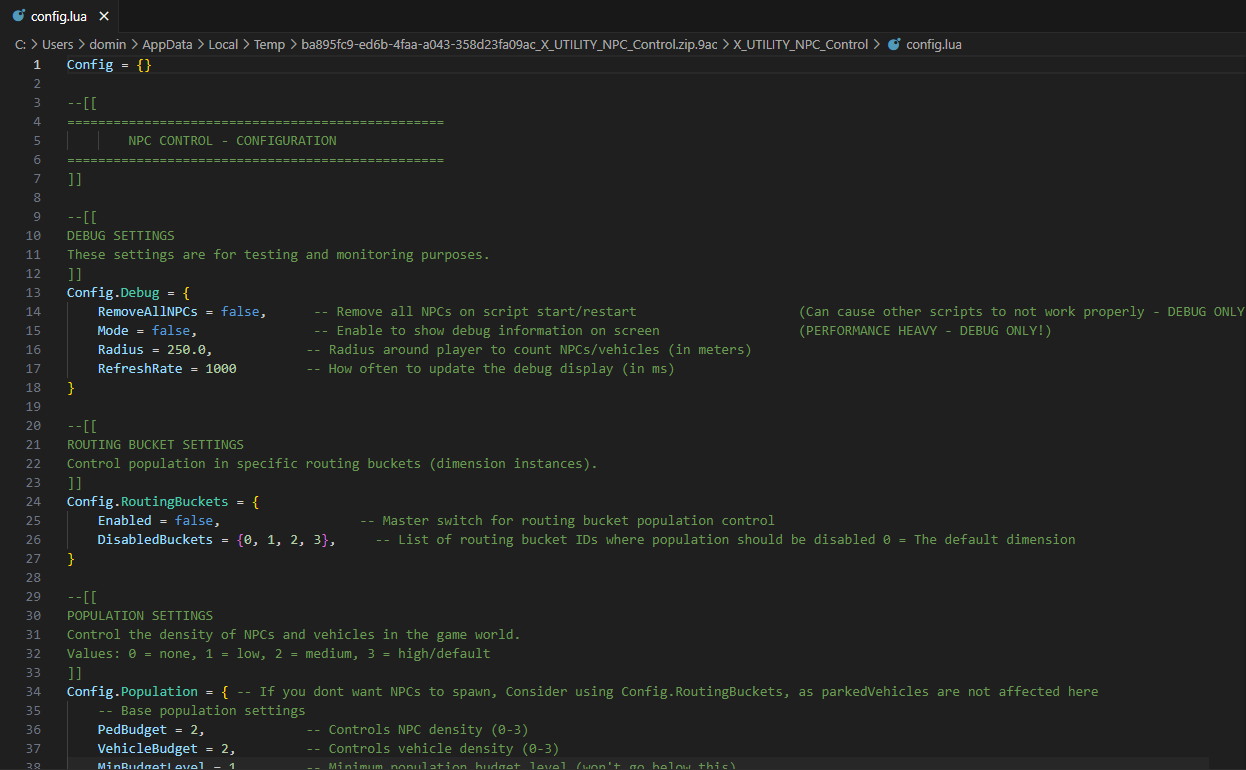Click the Lua icon beside config.lua in the breadcrumb
The width and height of the screenshot is (1246, 770).
tap(894, 44)
